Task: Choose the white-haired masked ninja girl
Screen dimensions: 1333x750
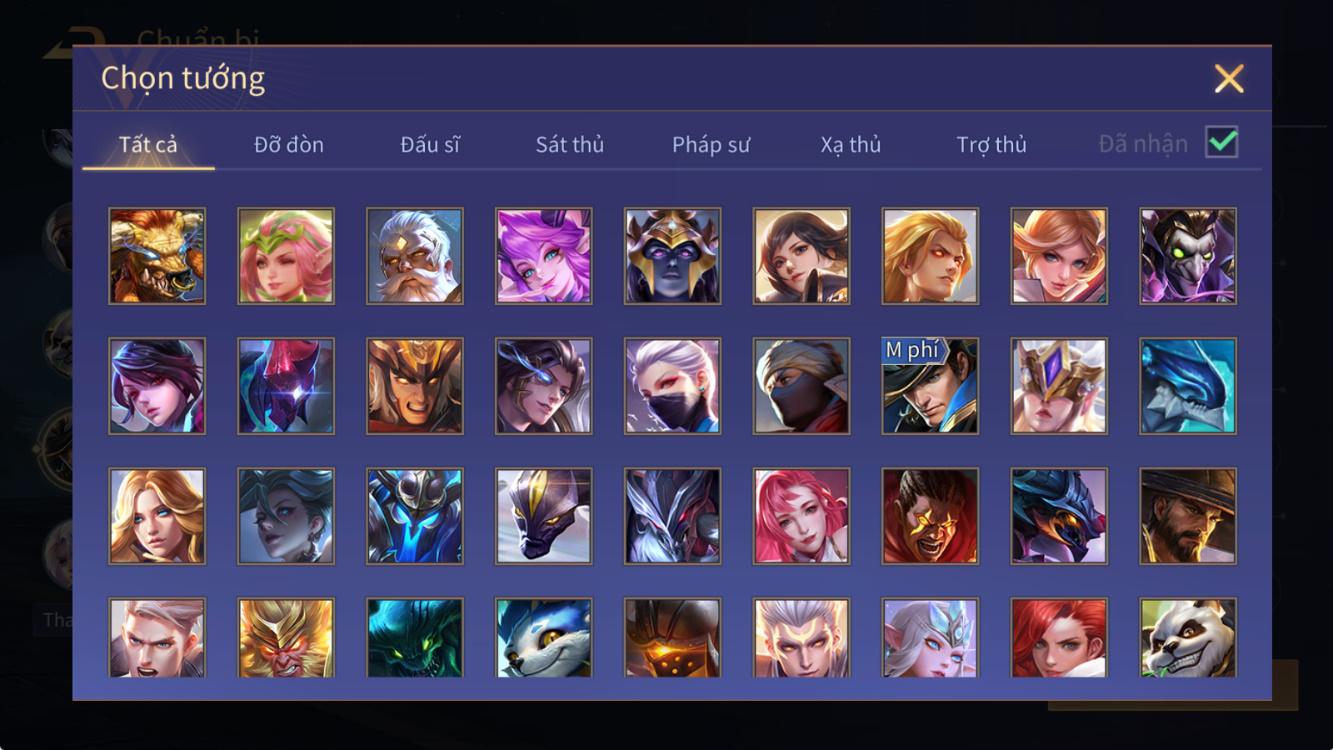Action: coord(673,386)
